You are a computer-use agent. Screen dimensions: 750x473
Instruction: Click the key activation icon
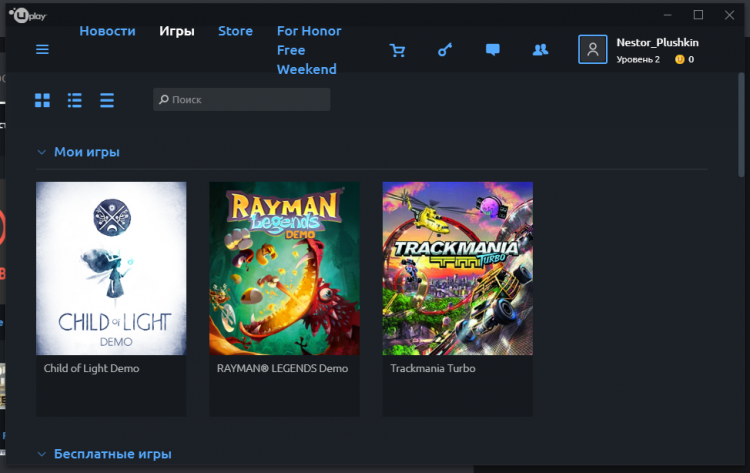tap(445, 50)
